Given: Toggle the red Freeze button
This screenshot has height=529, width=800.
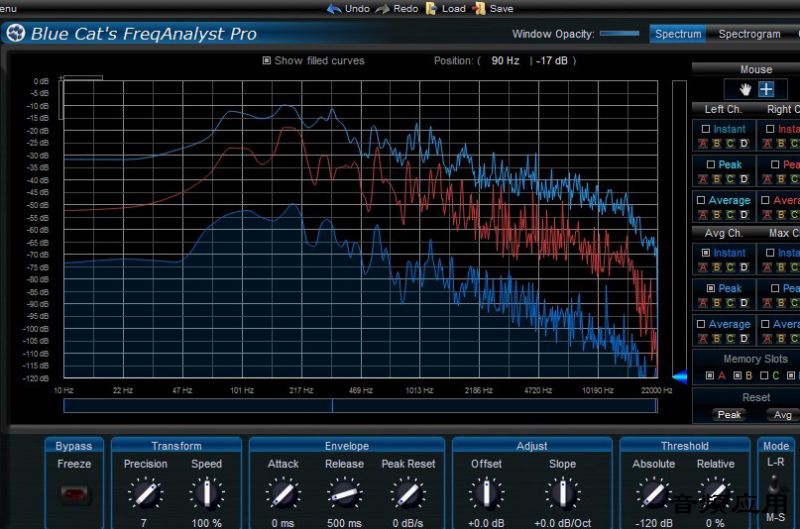Looking at the screenshot, I should click(x=74, y=494).
